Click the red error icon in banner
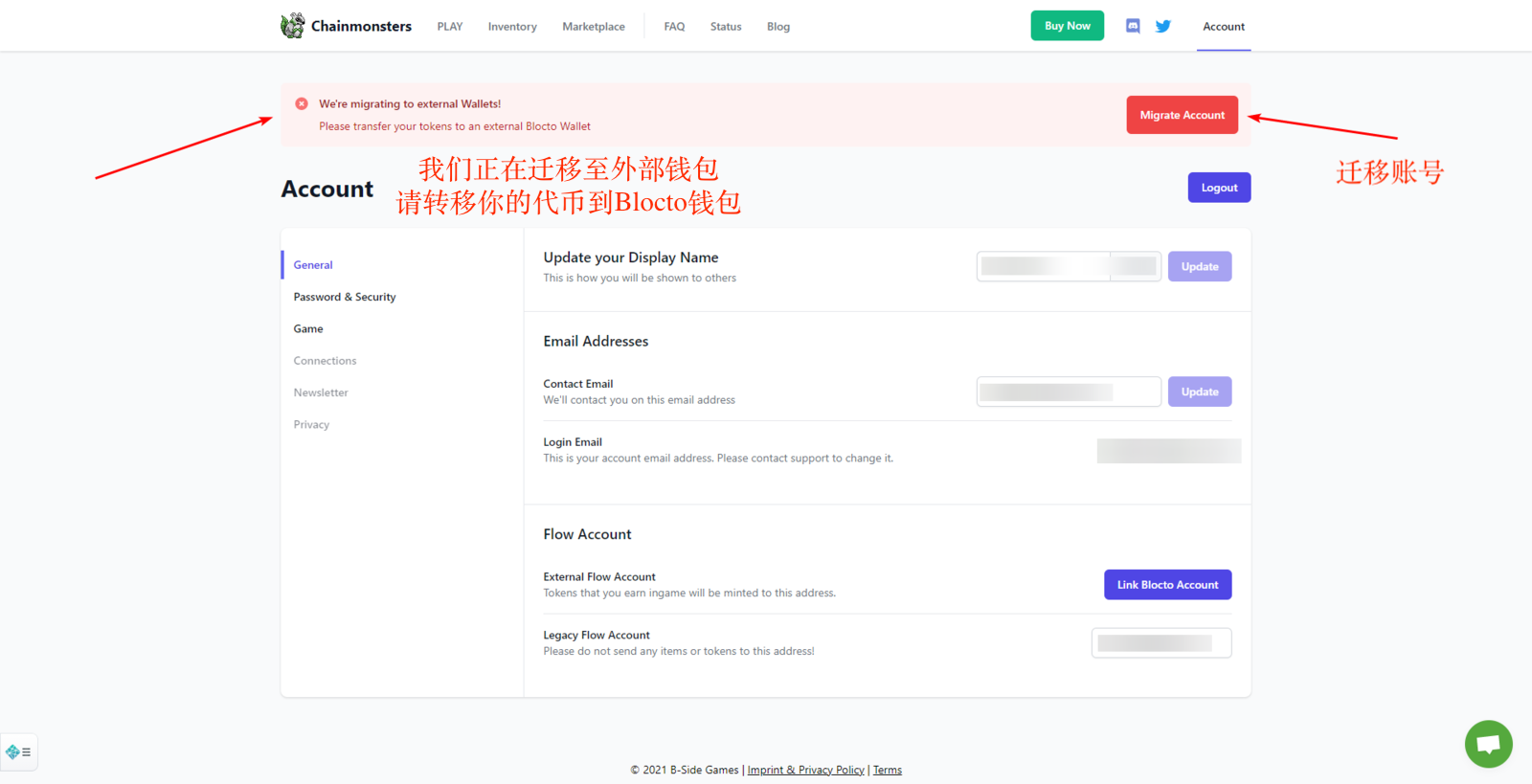The height and width of the screenshot is (784, 1532). [302, 103]
